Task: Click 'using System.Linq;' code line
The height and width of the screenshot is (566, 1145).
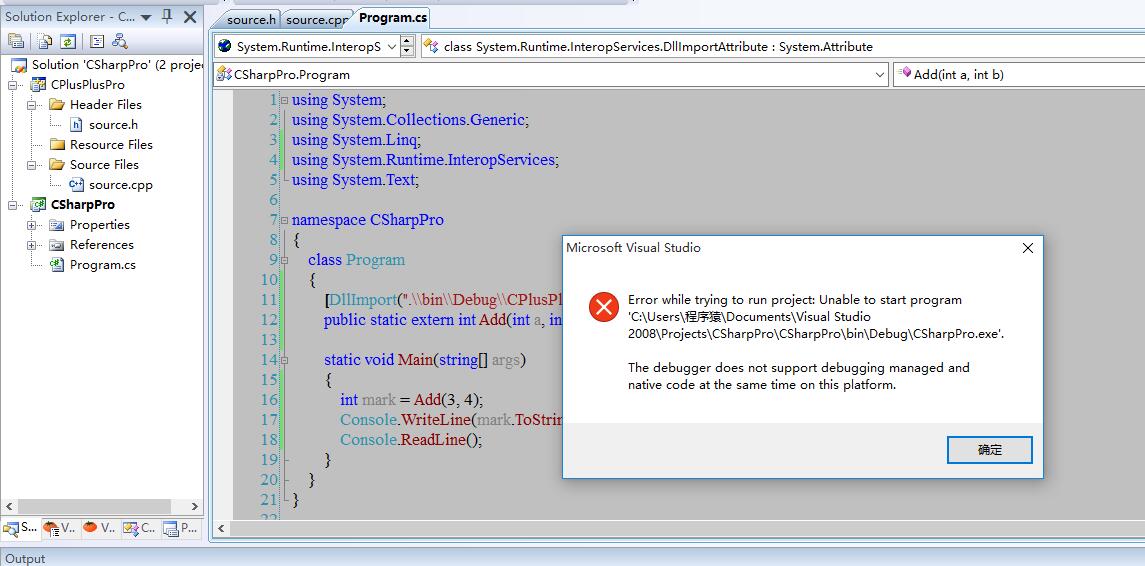Action: (x=356, y=139)
